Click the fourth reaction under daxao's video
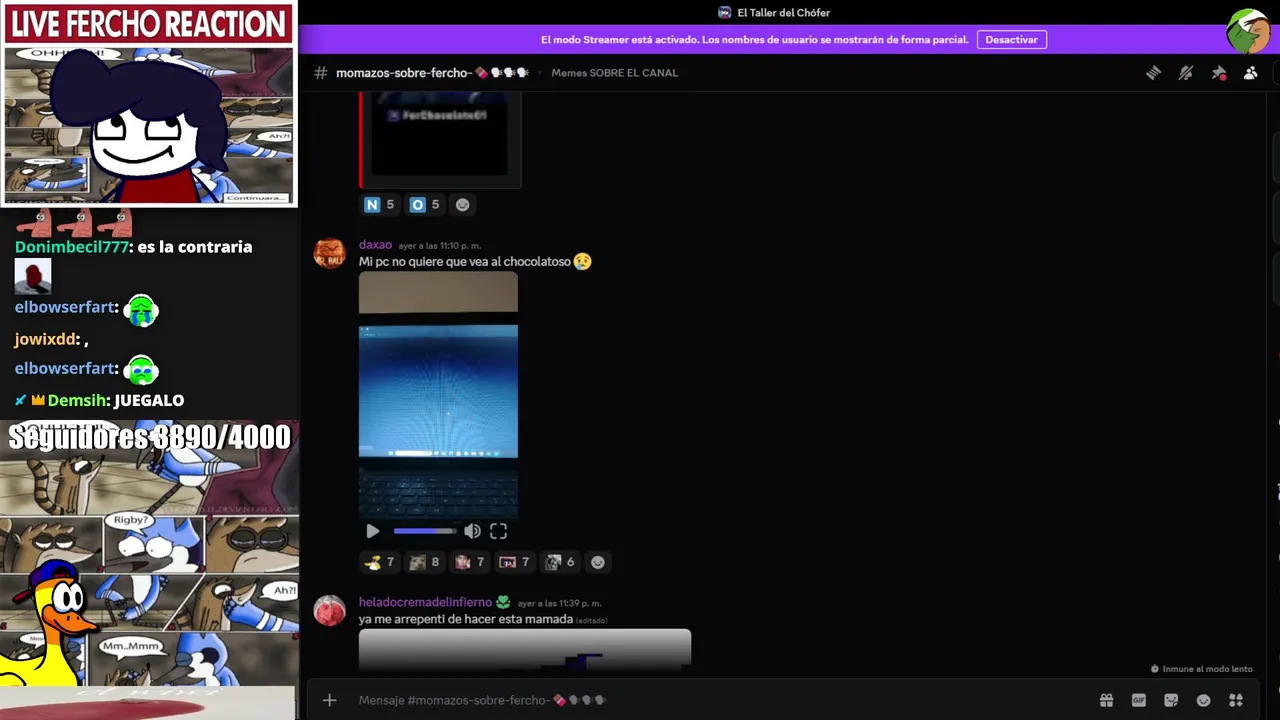Viewport: 1280px width, 720px height. pyautogui.click(x=515, y=562)
